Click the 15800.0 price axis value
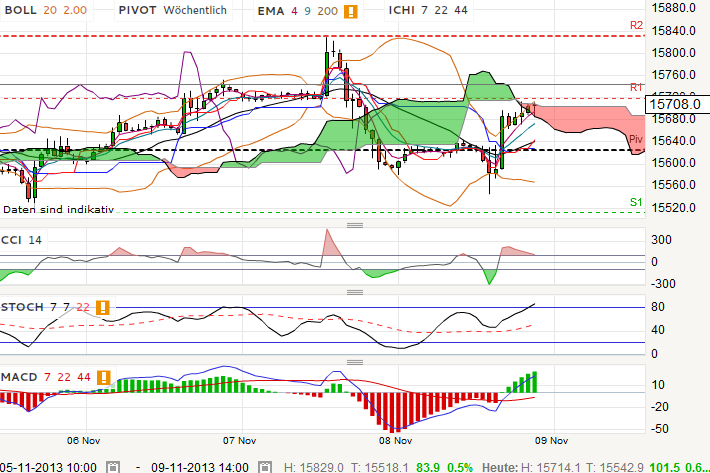Viewport: 710px width, 473px height. 673,53
